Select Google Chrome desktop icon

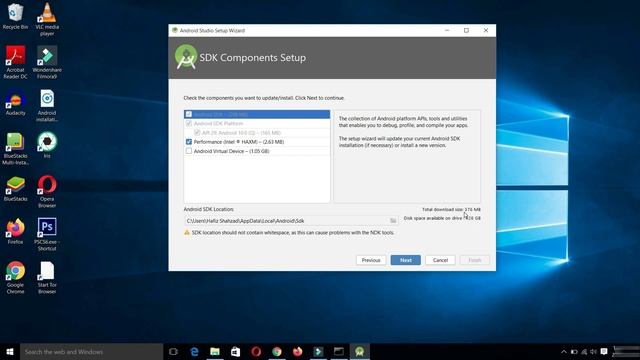coord(16,278)
